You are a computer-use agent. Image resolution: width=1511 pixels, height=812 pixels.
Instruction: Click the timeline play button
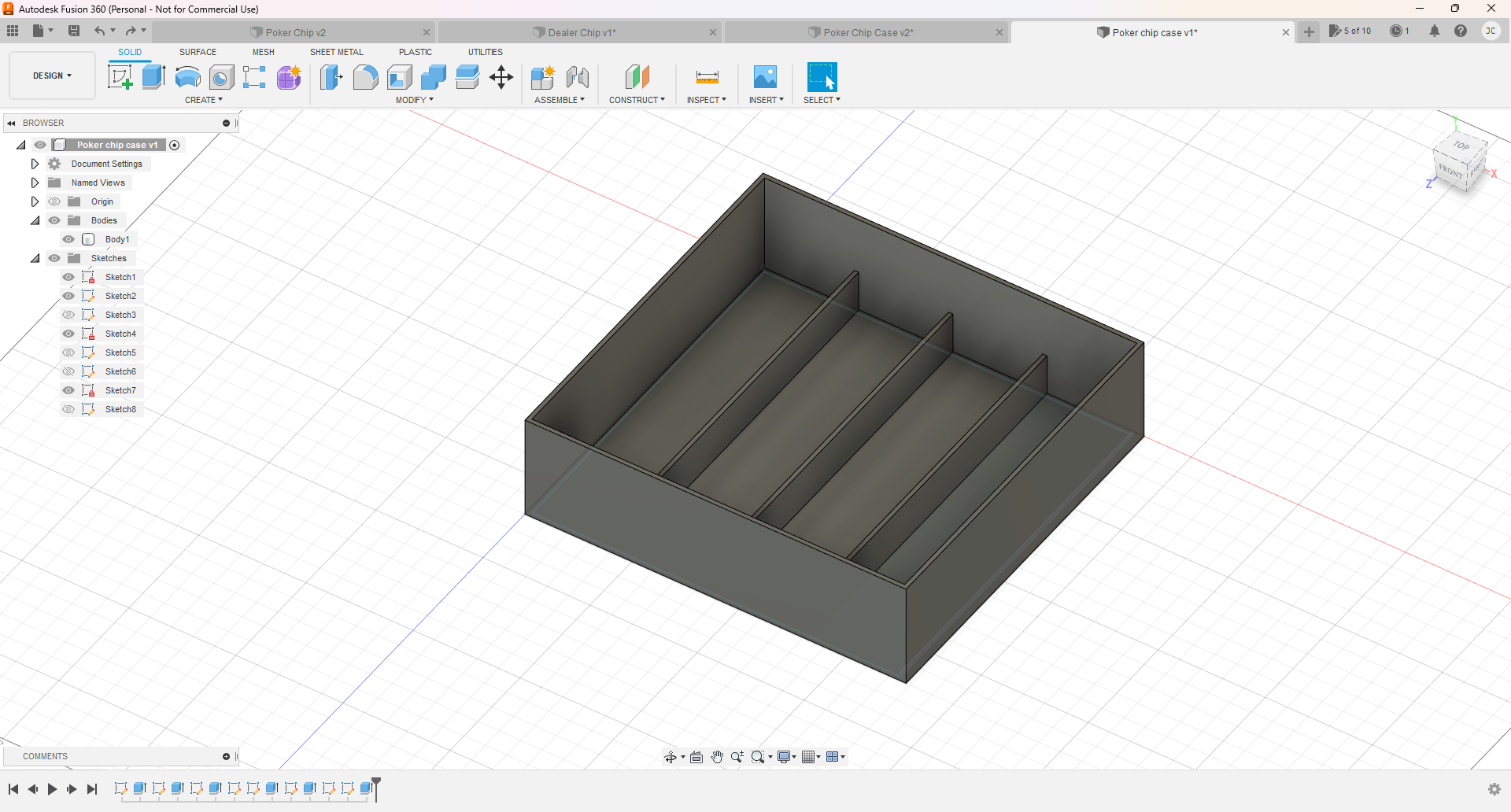pyautogui.click(x=52, y=789)
